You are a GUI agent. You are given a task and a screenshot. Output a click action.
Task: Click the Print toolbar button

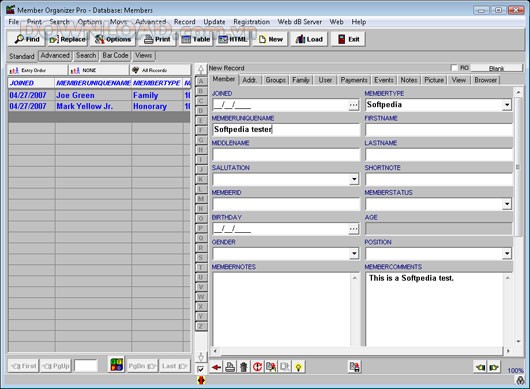(x=157, y=39)
